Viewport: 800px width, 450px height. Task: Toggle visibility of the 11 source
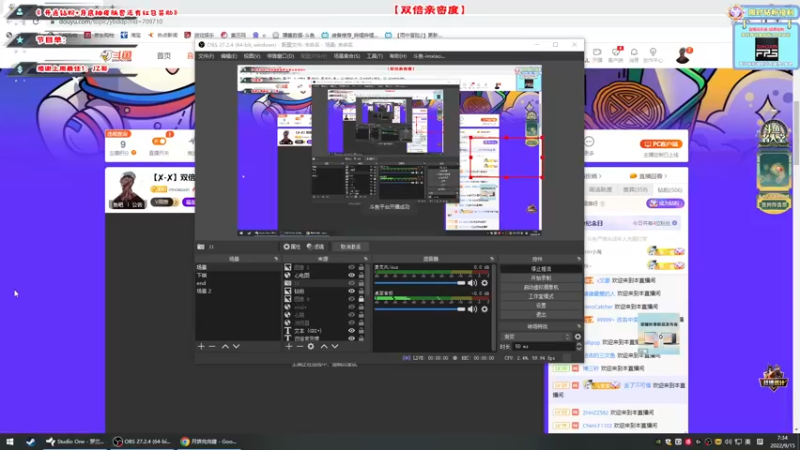click(351, 283)
